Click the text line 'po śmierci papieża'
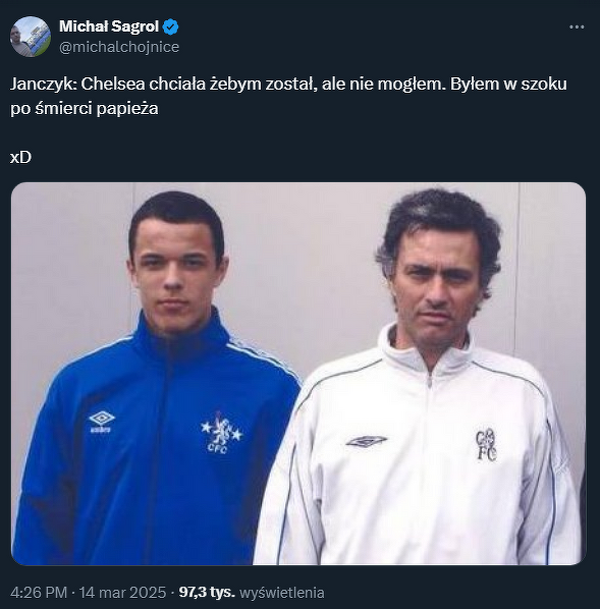 85,108
